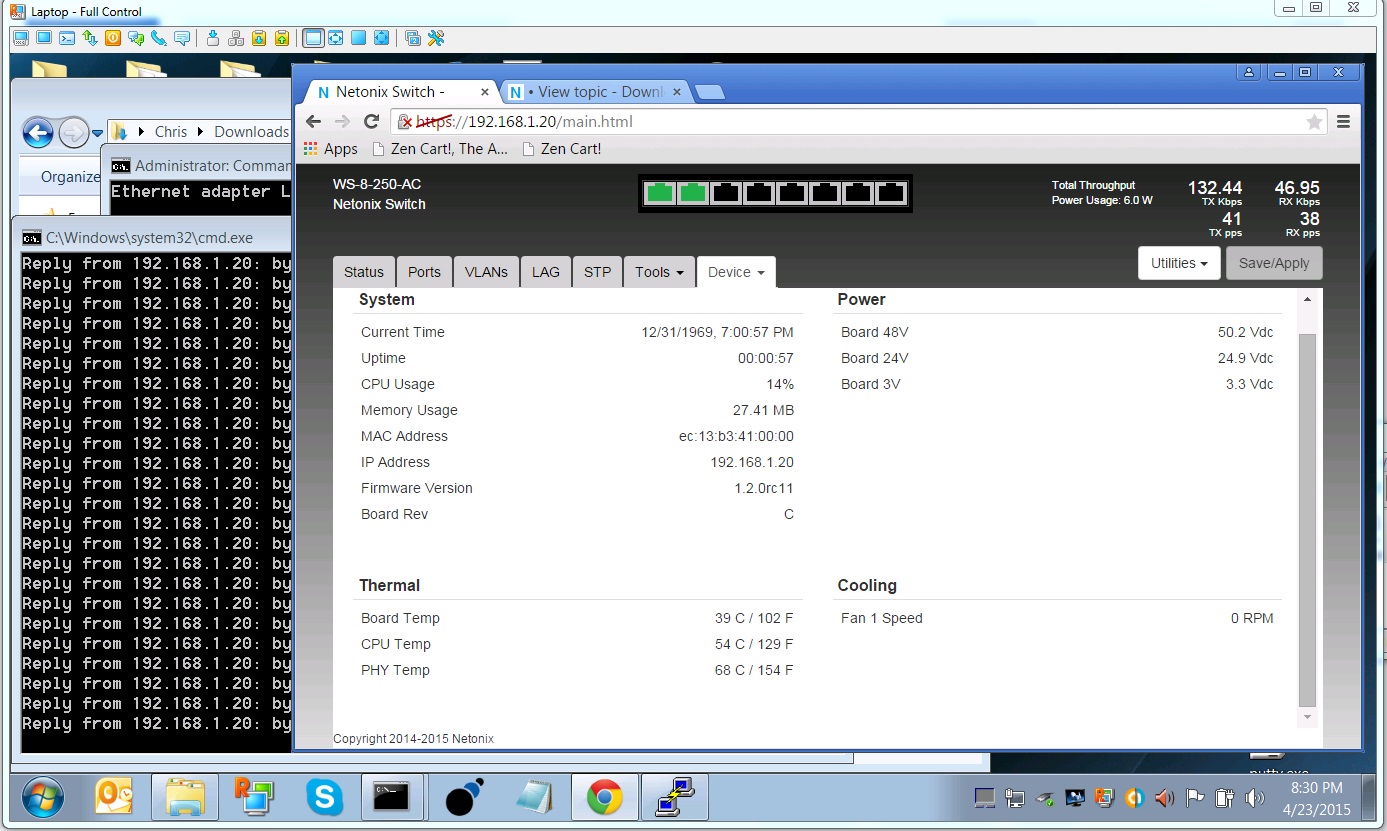Image resolution: width=1387 pixels, height=831 pixels.
Task: Click the first green port on switch diagram
Action: click(659, 193)
